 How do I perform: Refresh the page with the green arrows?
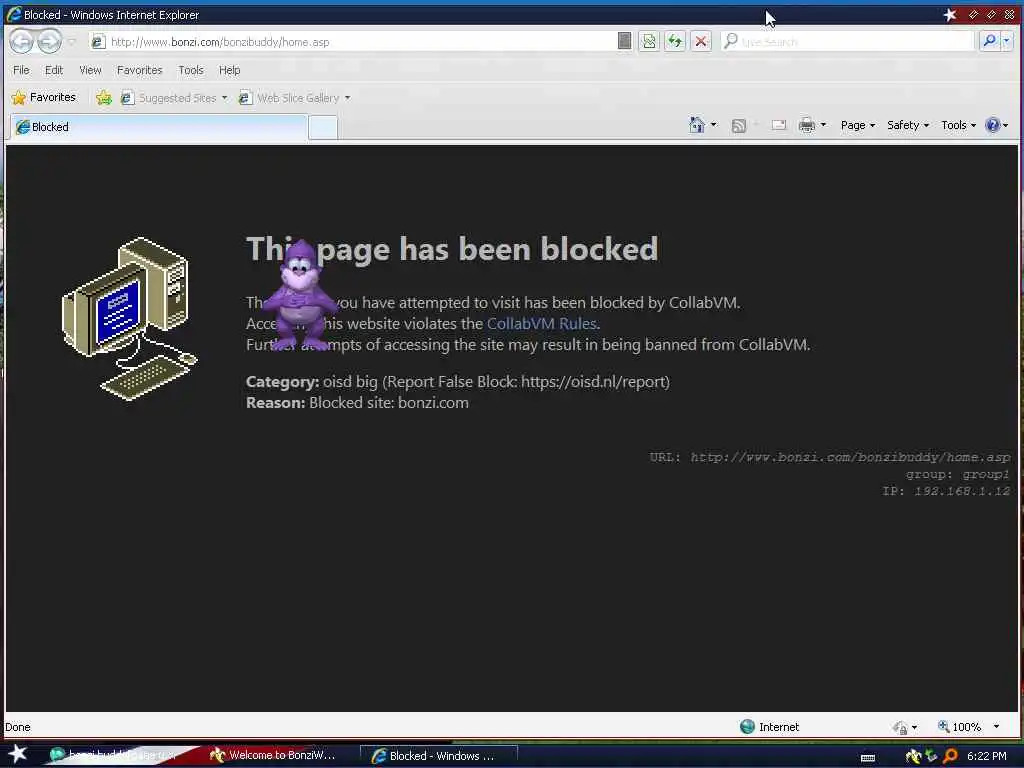pyautogui.click(x=675, y=42)
